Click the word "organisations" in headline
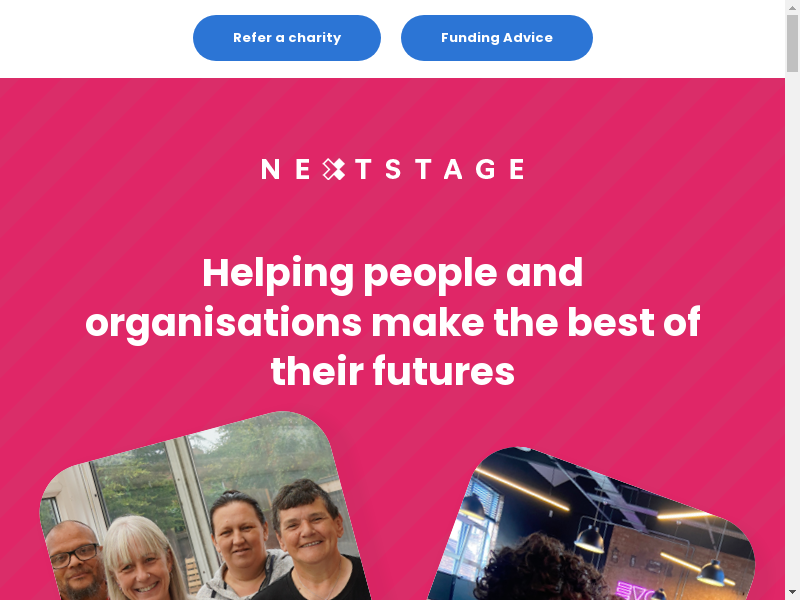Image resolution: width=800 pixels, height=600 pixels. click(x=223, y=324)
